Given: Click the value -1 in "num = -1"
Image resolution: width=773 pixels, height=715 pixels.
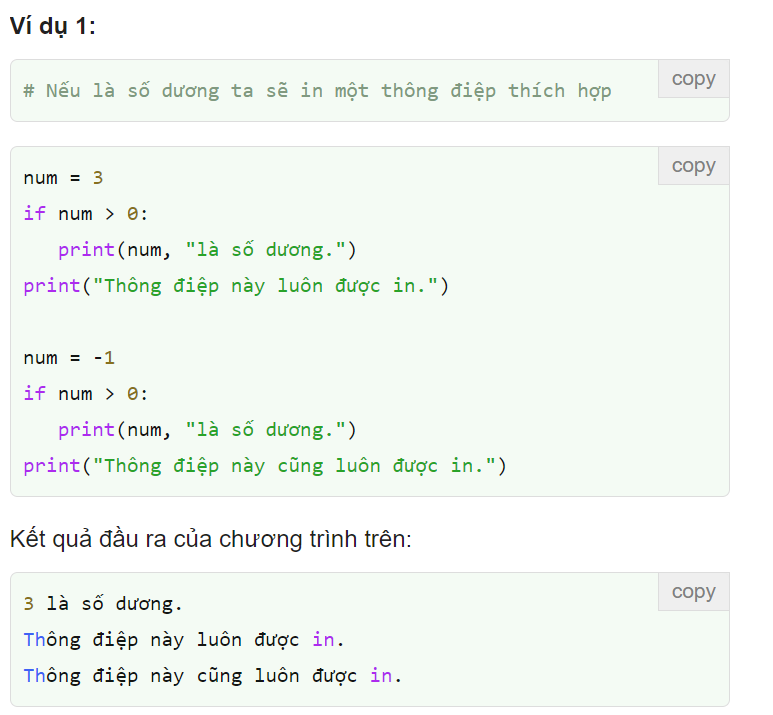Looking at the screenshot, I should pyautogui.click(x=104, y=358).
